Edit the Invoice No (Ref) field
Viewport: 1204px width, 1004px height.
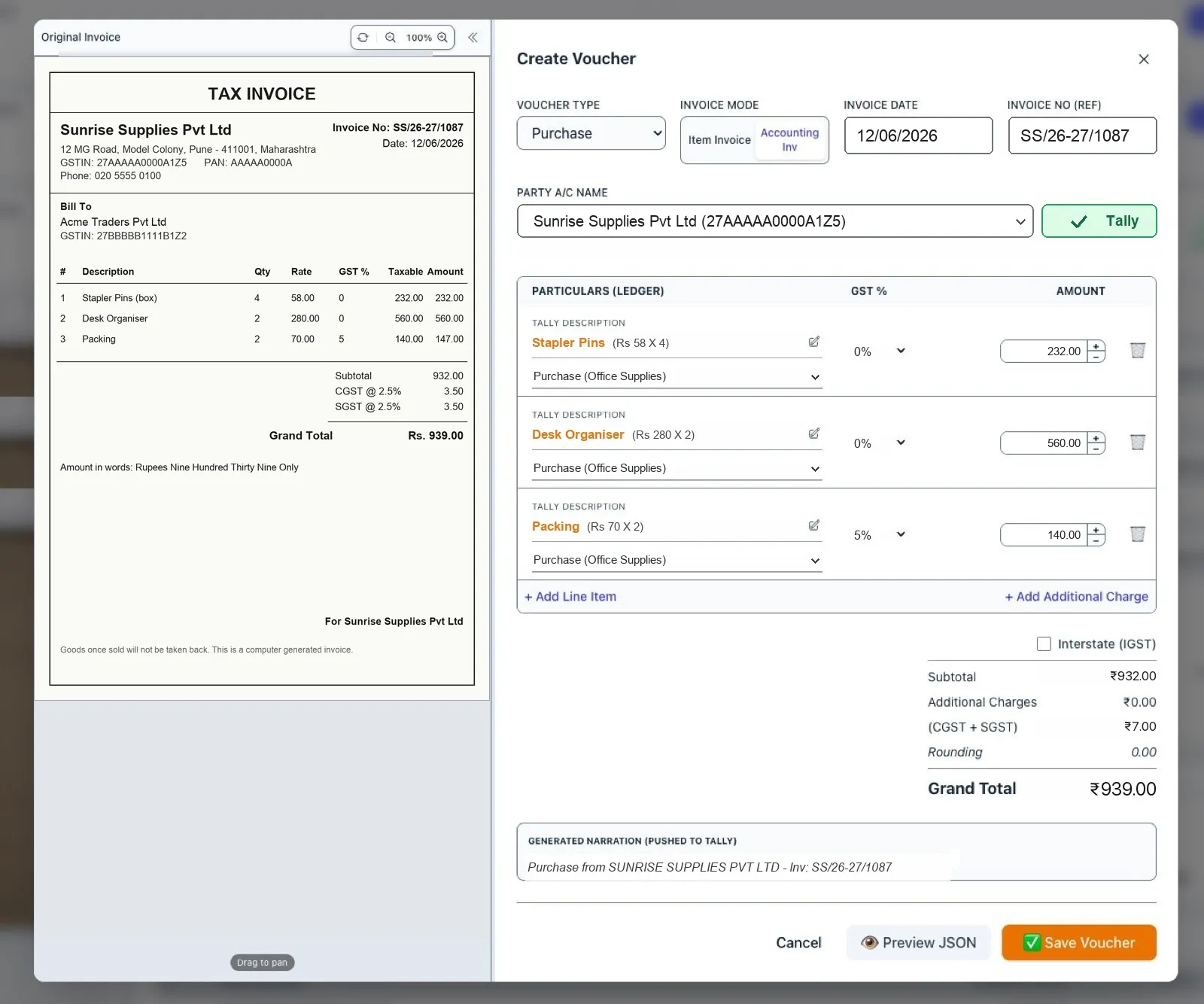[1082, 135]
